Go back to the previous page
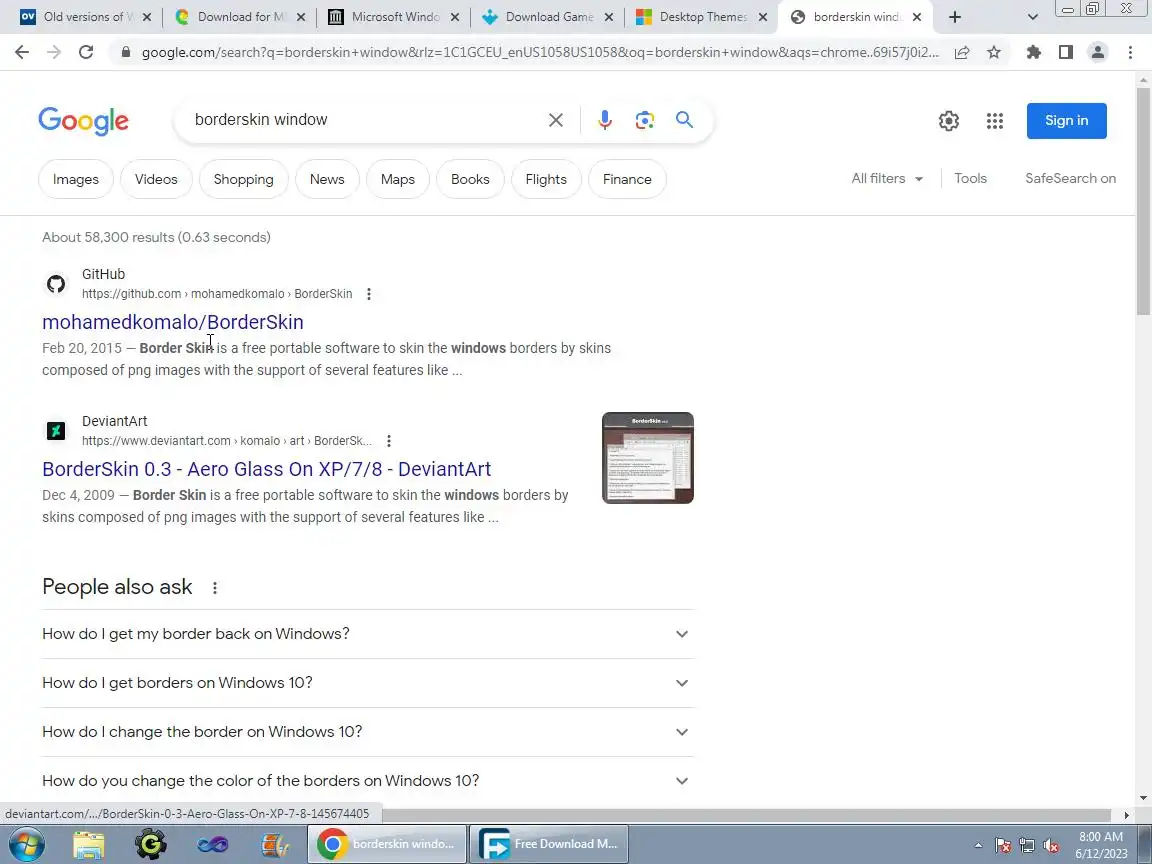Screen dimensions: 1152x864 [22, 52]
